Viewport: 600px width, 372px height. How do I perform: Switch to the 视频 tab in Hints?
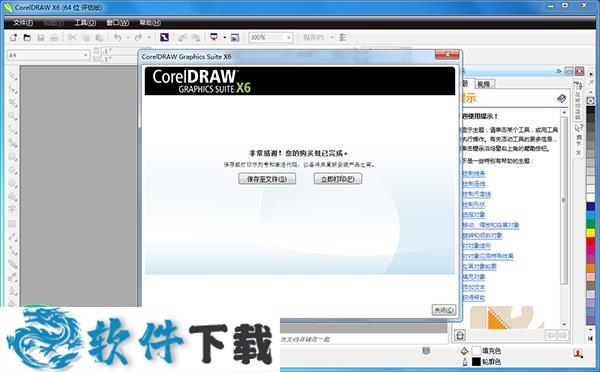483,84
